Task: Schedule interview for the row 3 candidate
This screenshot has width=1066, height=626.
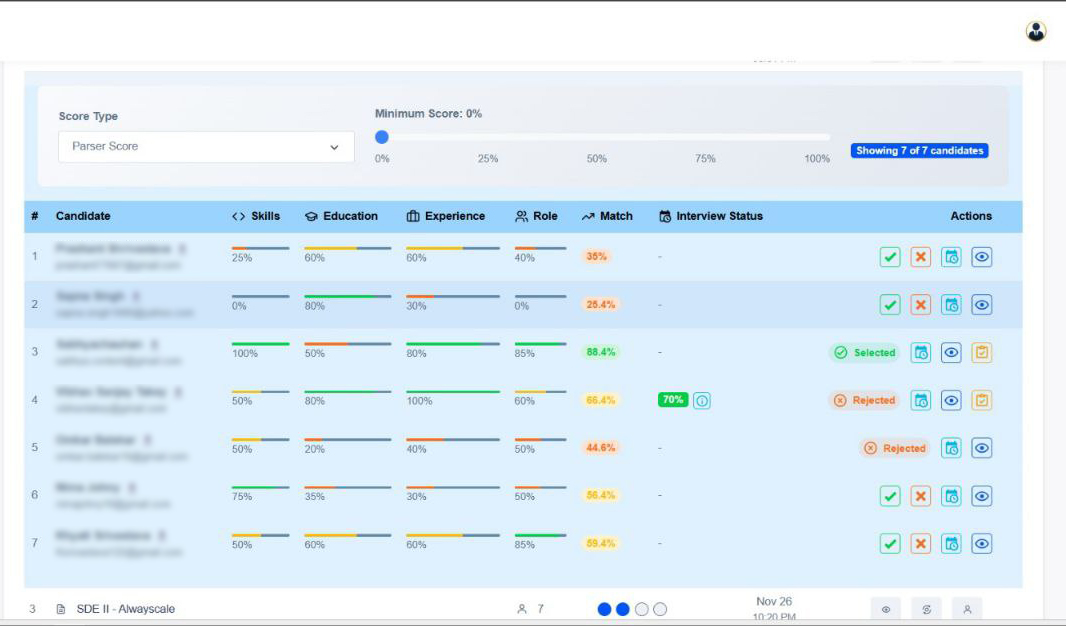Action: (x=921, y=353)
